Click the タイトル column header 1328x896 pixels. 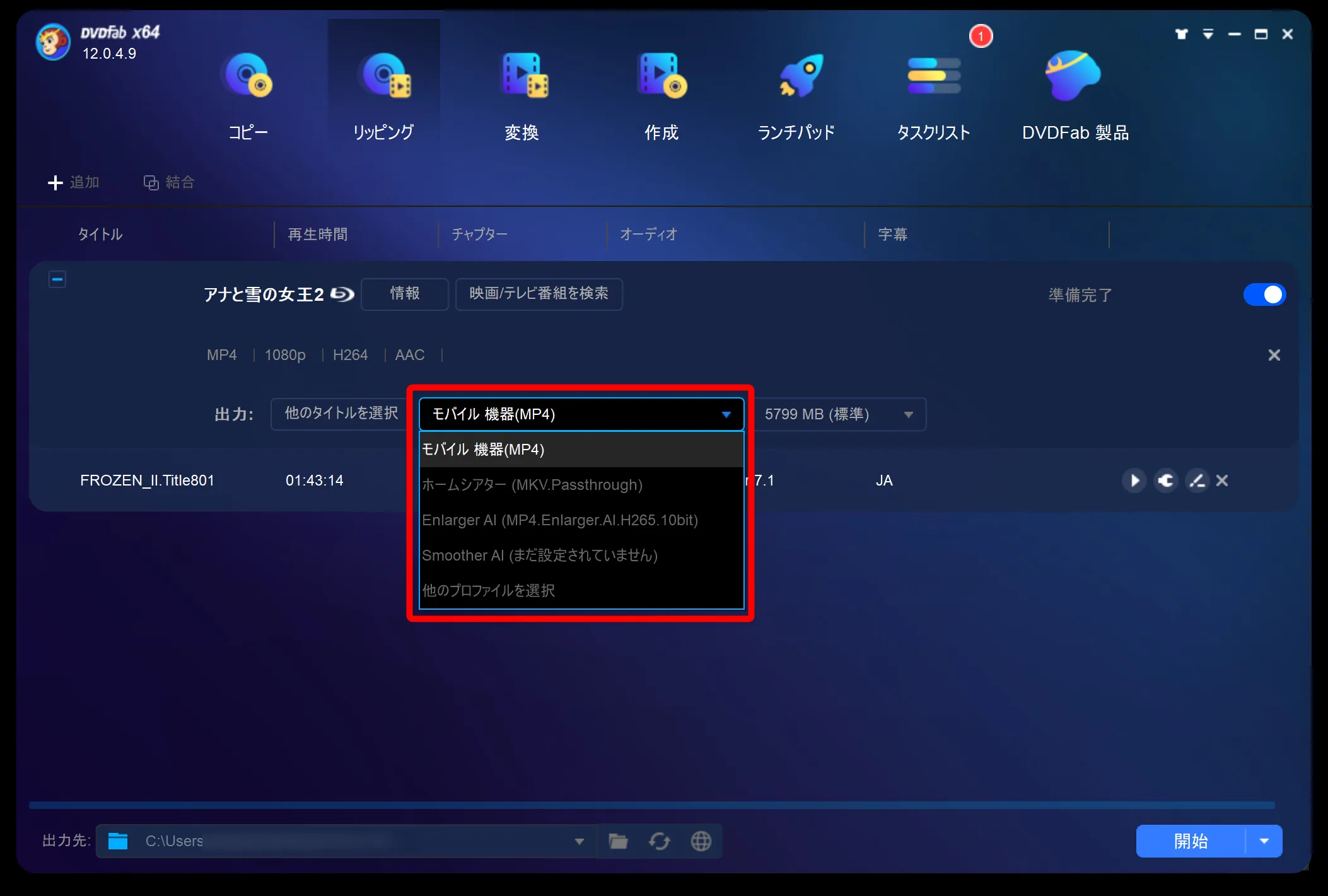(100, 235)
